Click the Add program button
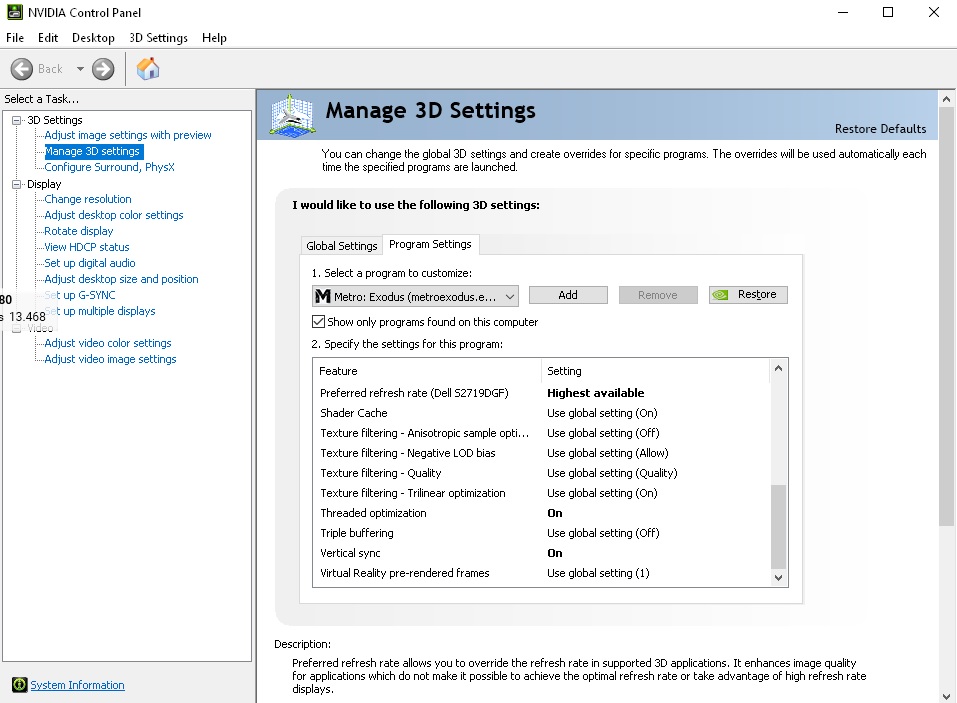Viewport: 957px width, 703px height. pyautogui.click(x=568, y=295)
